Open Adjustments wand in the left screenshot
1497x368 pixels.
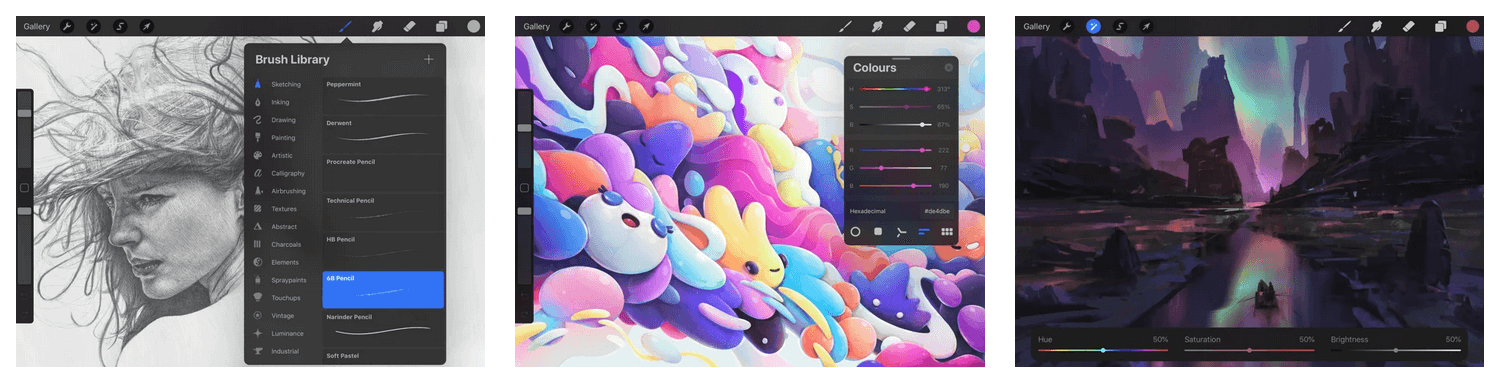click(93, 26)
